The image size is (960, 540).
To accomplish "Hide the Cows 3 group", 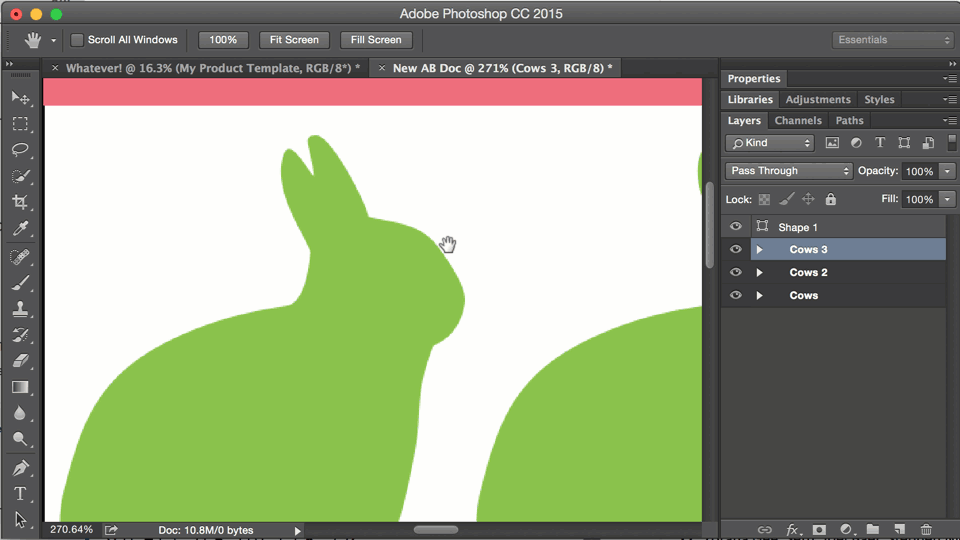I will pos(736,249).
